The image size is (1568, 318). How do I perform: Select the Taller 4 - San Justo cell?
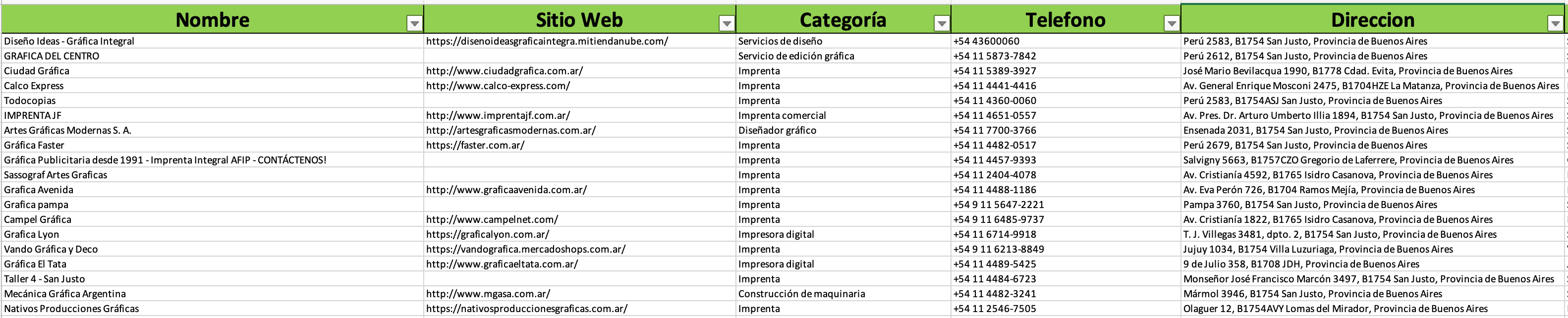213,278
